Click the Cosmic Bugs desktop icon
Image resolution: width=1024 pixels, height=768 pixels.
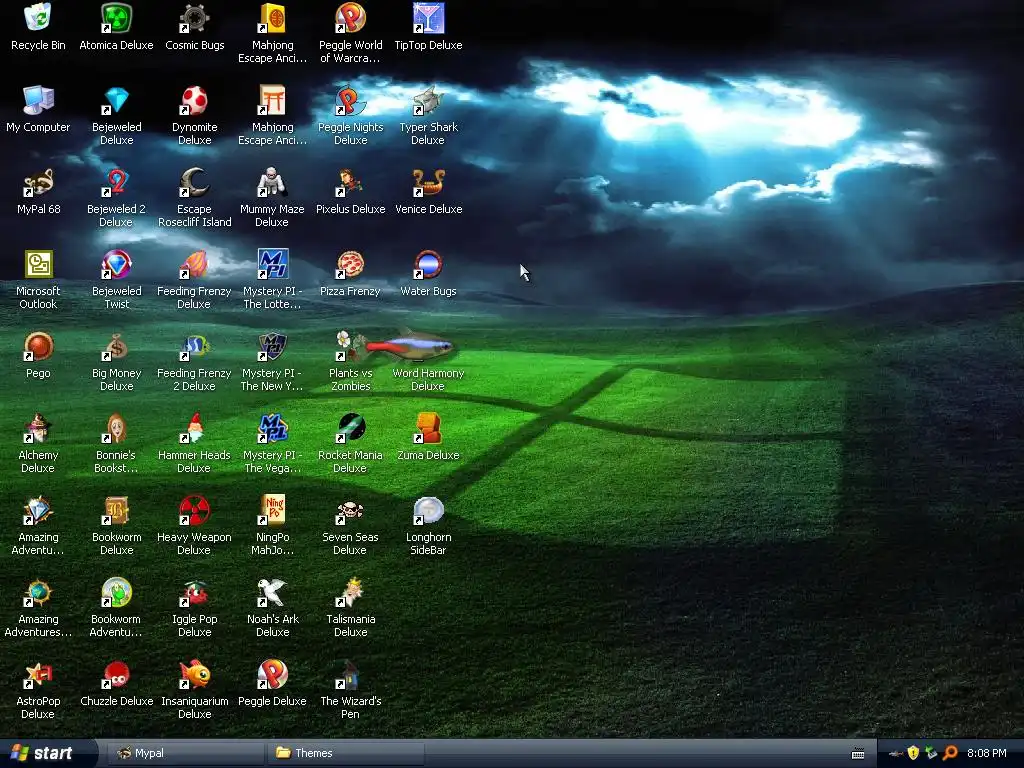point(195,18)
